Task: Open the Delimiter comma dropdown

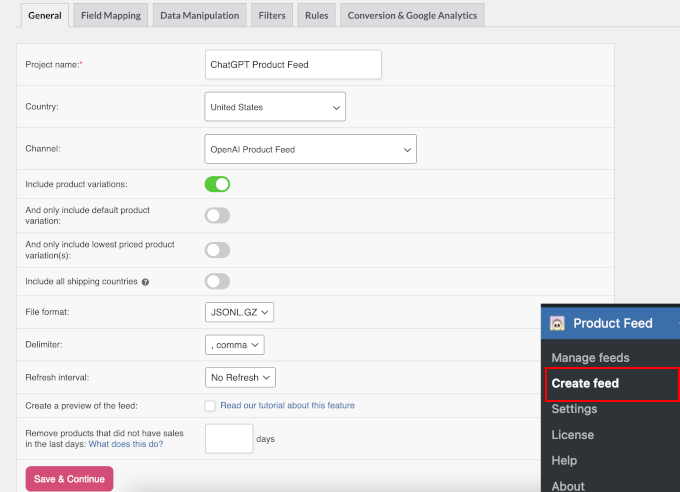Action: pyautogui.click(x=234, y=345)
